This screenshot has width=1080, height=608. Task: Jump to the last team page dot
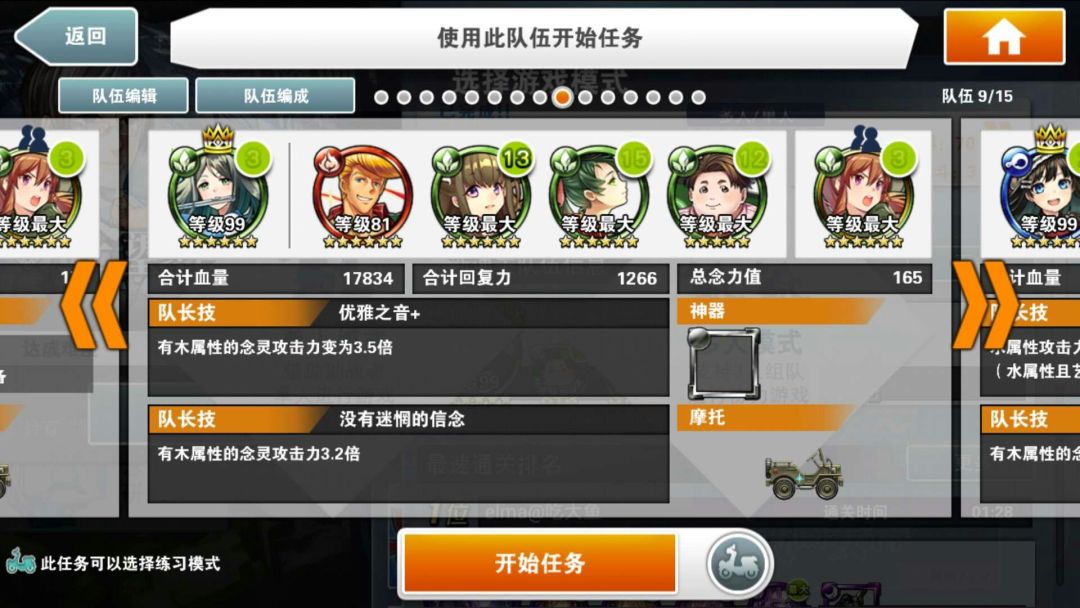[698, 98]
